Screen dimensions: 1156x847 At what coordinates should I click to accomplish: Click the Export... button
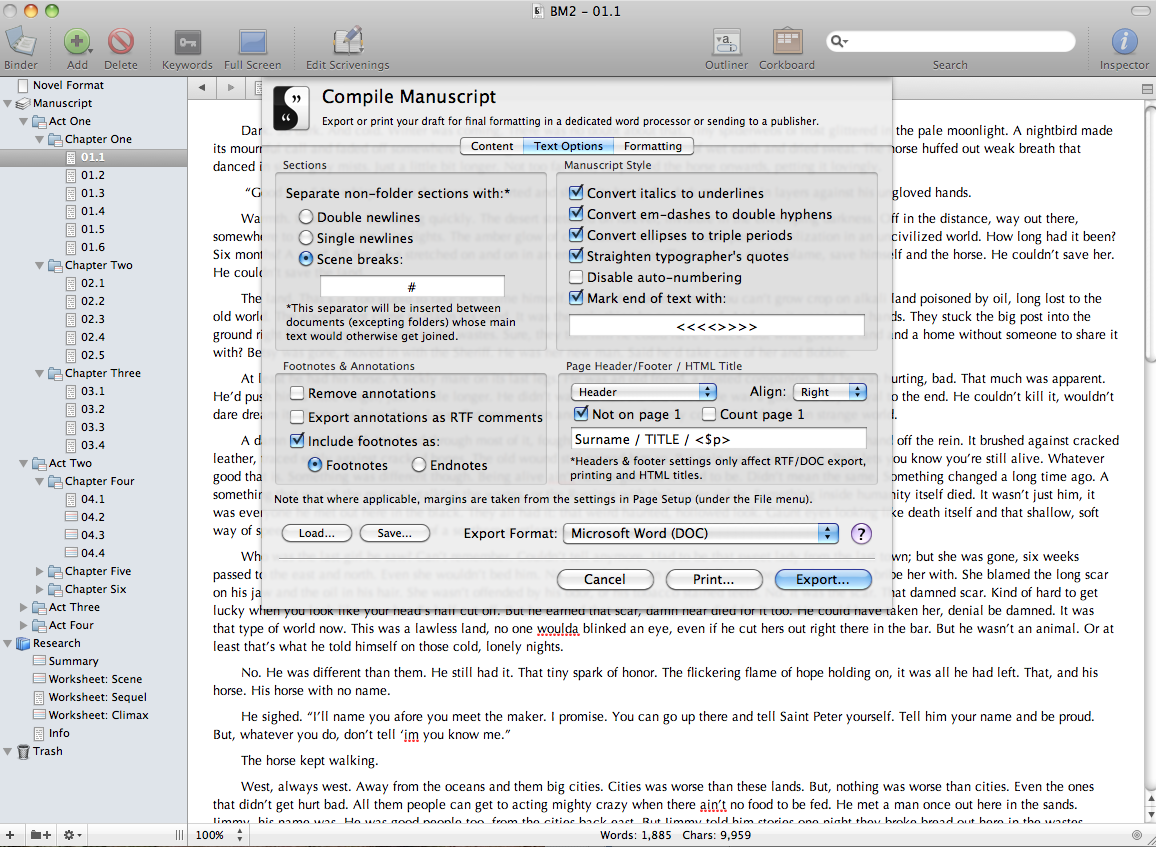coord(822,579)
